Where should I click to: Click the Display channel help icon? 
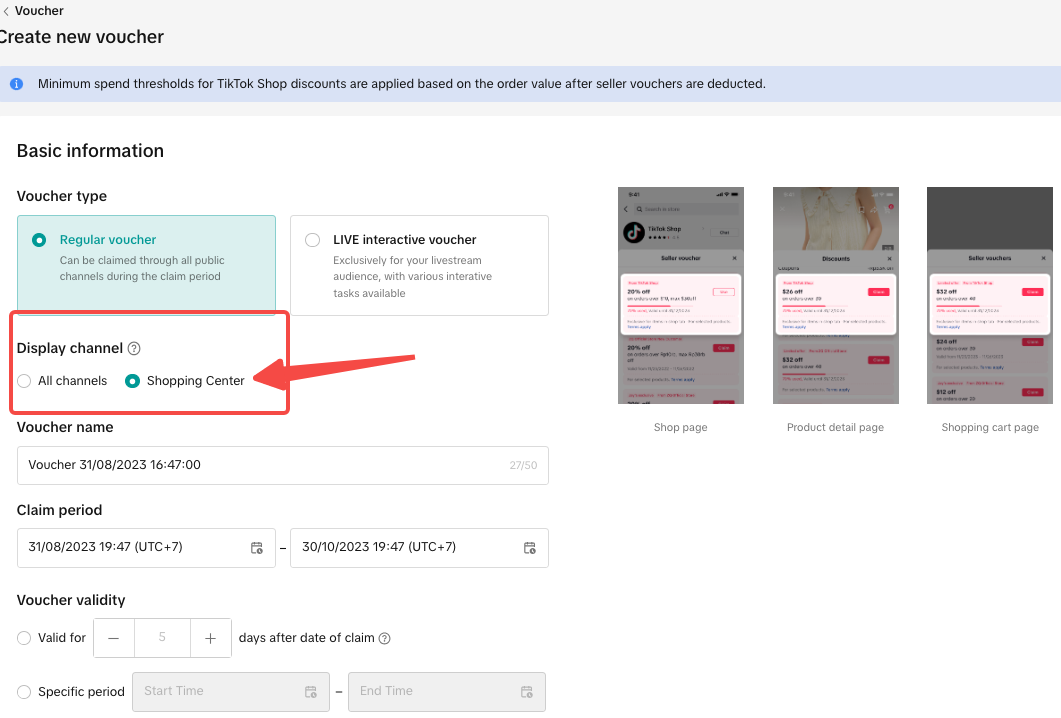click(x=134, y=349)
